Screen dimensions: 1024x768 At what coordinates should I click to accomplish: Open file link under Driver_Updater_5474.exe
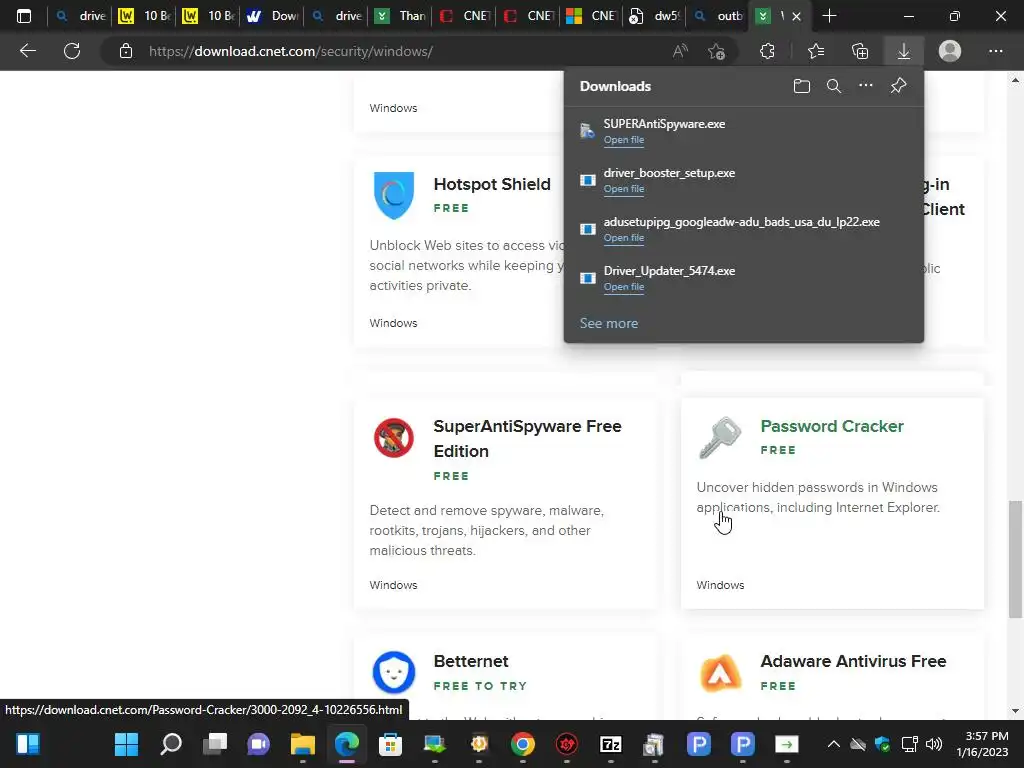click(x=624, y=287)
